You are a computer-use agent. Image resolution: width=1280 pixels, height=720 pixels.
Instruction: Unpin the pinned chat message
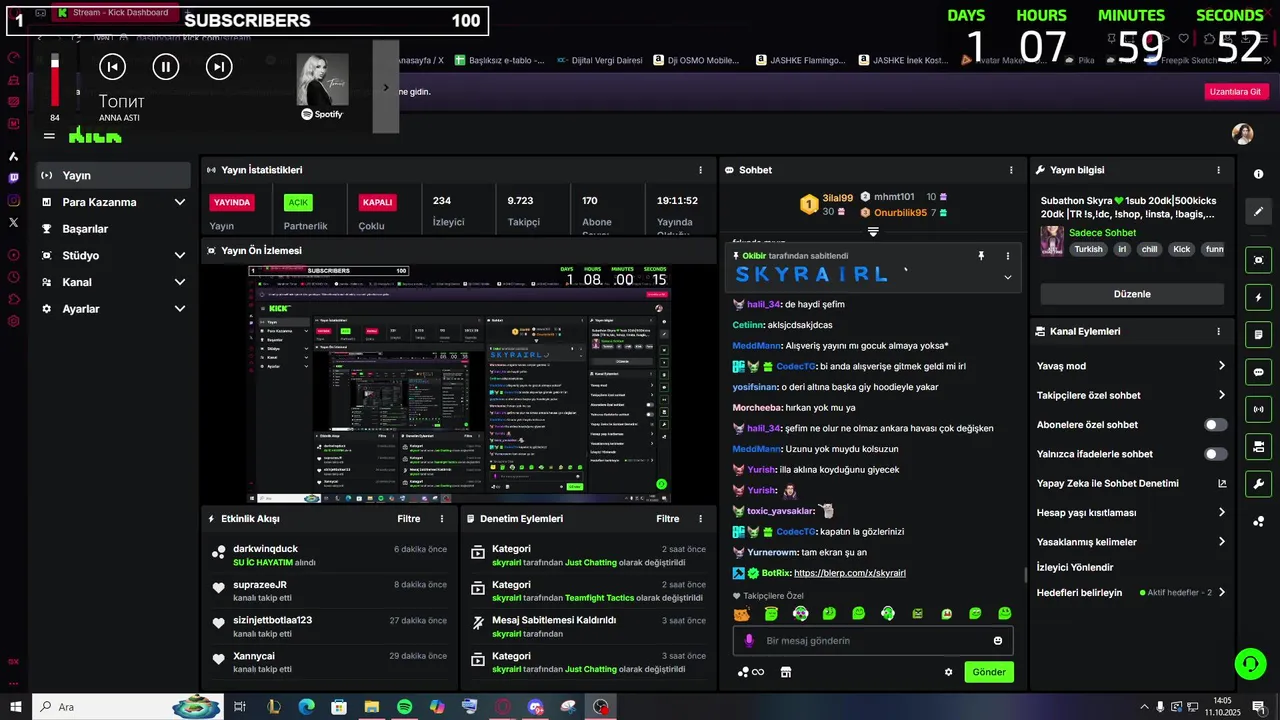click(x=981, y=256)
